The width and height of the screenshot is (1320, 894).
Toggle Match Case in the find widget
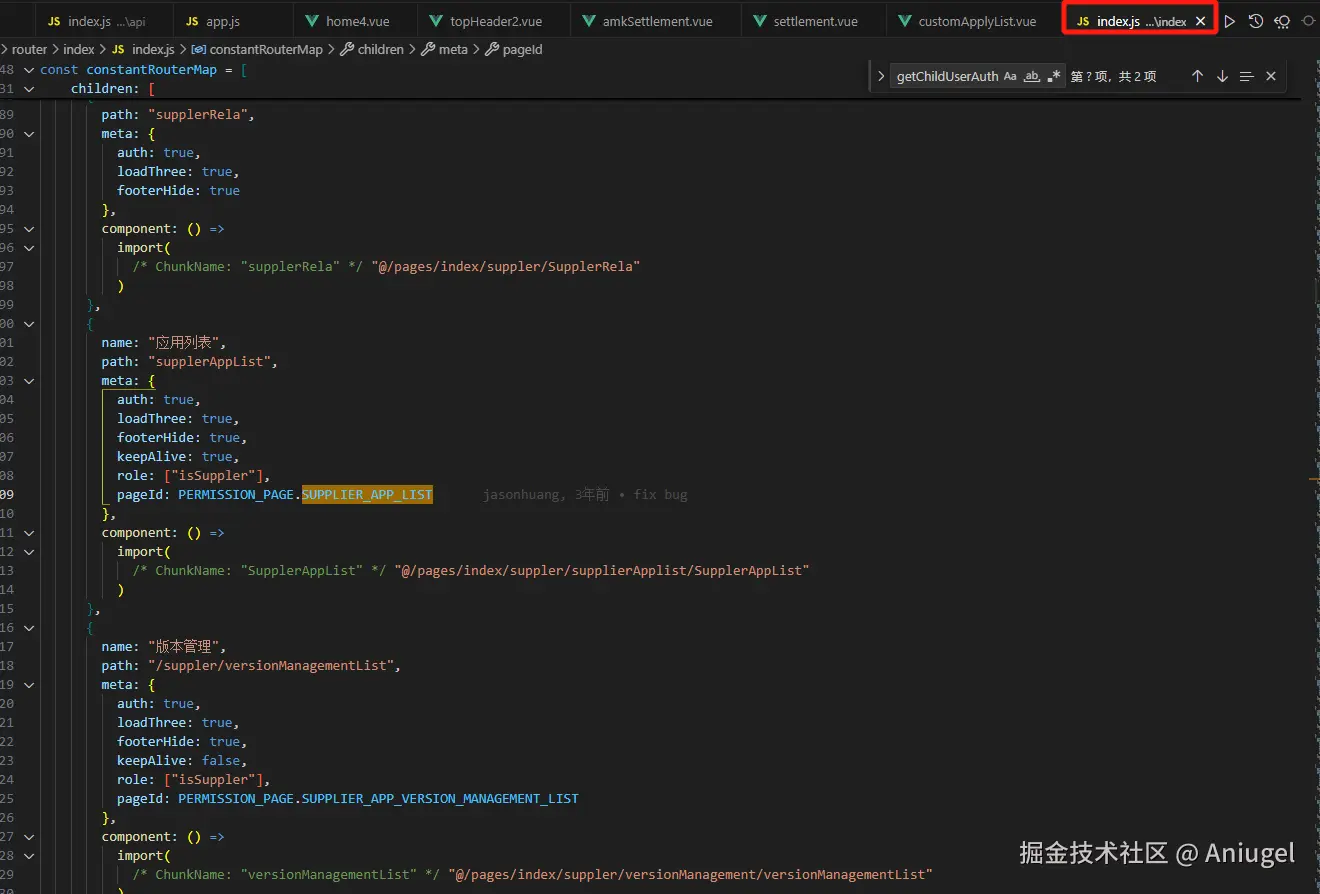(1010, 76)
